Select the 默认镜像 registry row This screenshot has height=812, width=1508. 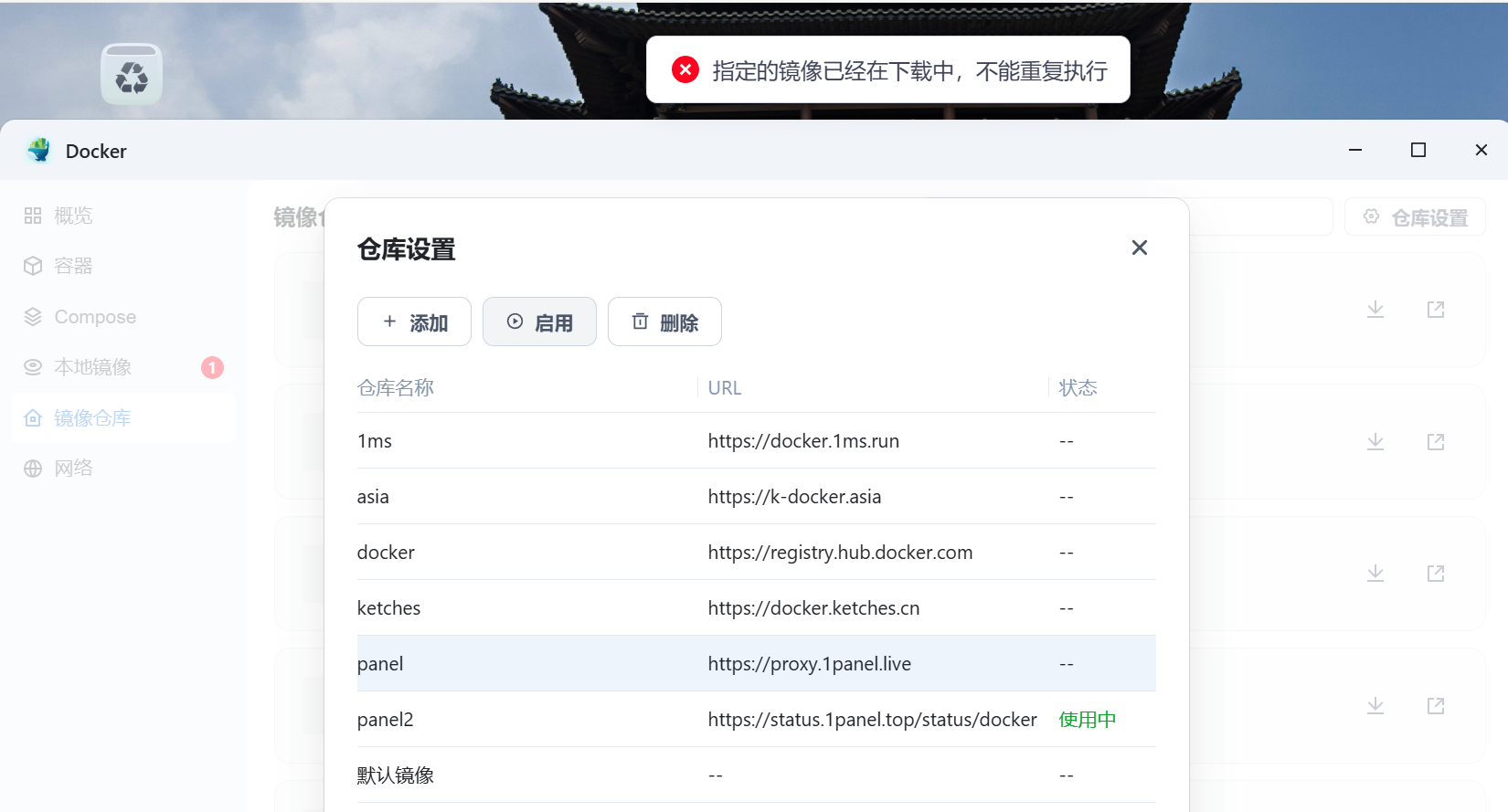[757, 775]
